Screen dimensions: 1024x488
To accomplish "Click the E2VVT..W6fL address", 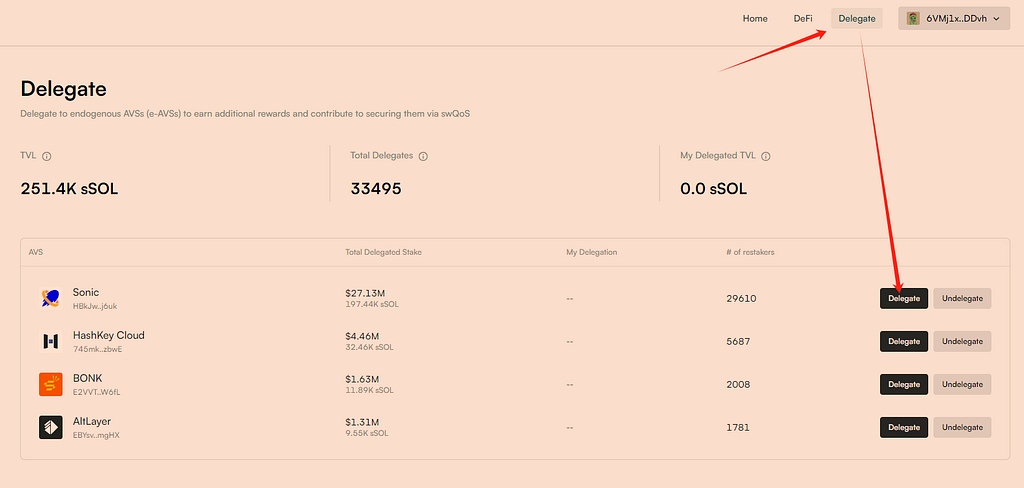I will (97, 392).
